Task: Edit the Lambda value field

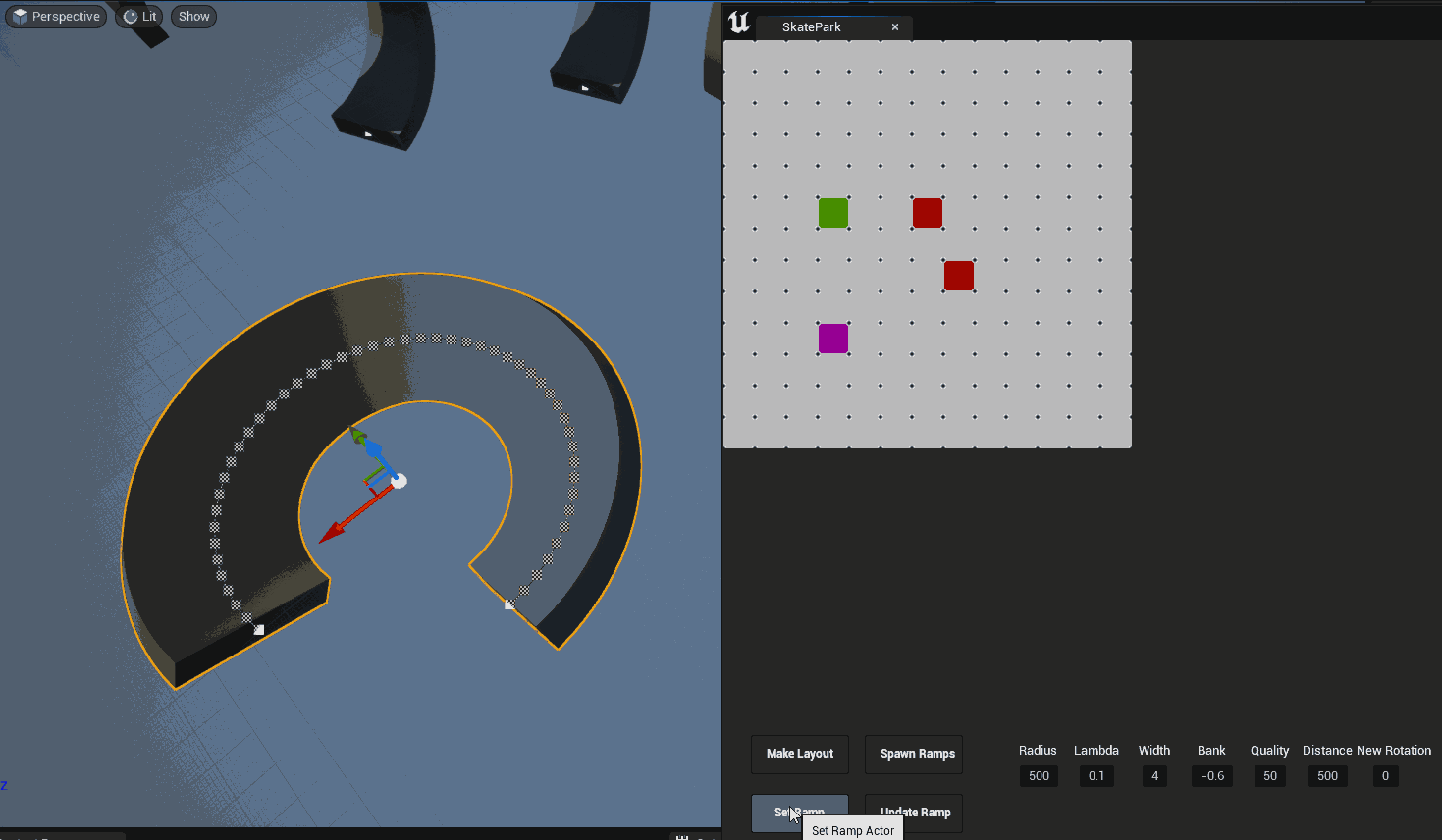Action: coord(1096,776)
